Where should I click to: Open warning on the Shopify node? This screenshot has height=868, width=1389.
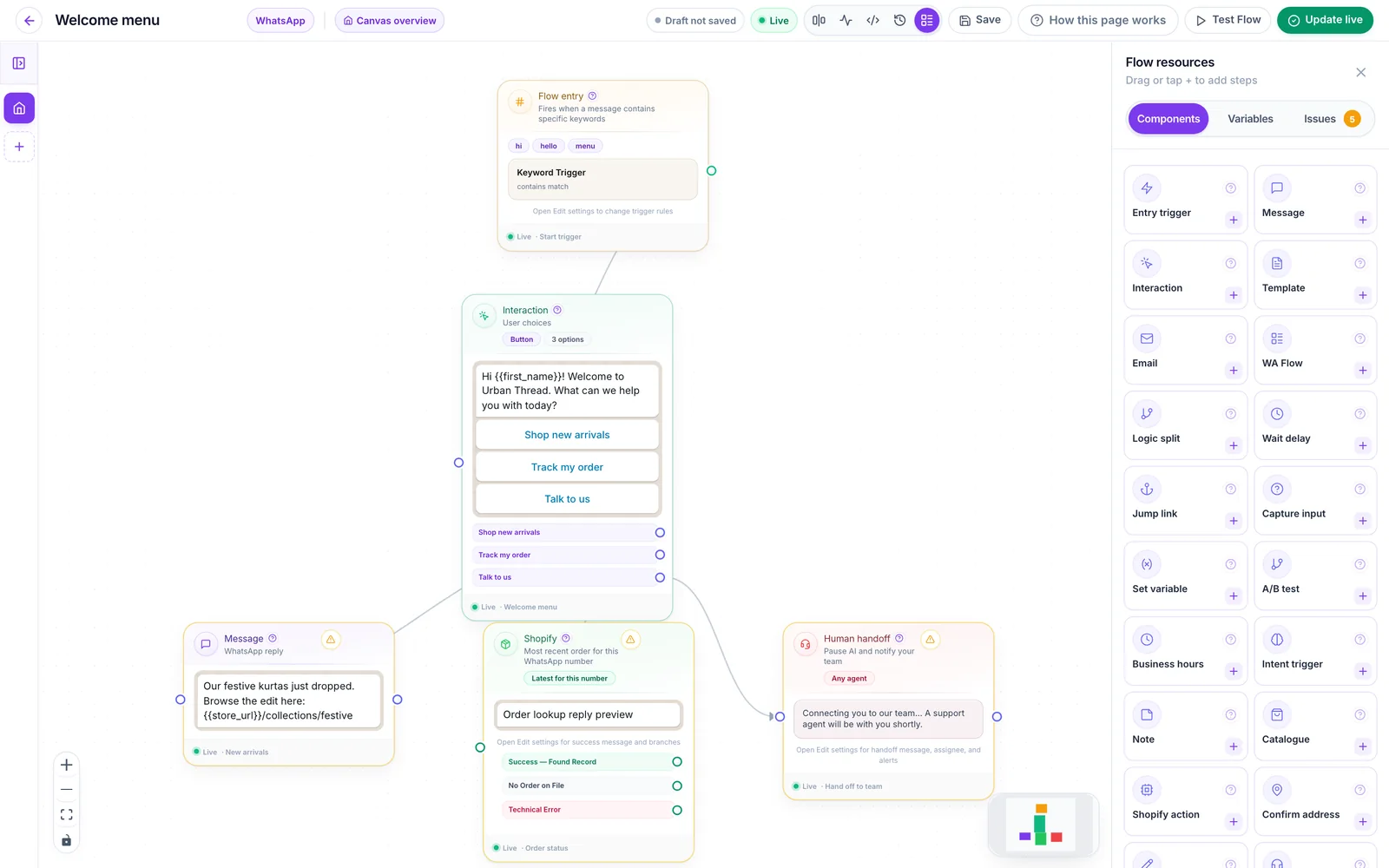coord(631,640)
